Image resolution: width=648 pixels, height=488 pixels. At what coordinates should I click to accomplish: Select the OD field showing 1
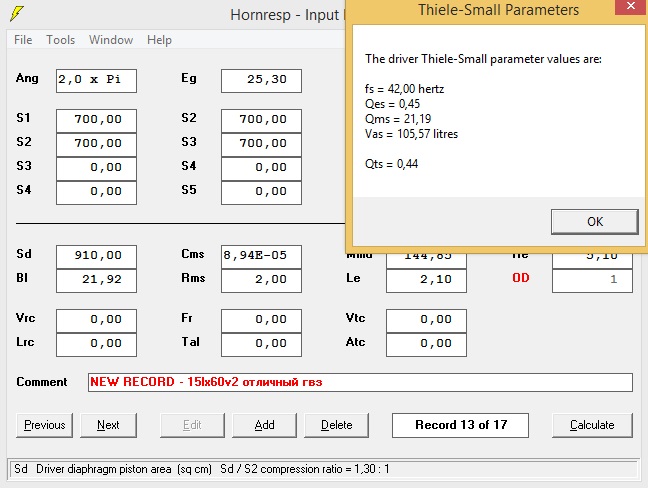click(x=592, y=281)
